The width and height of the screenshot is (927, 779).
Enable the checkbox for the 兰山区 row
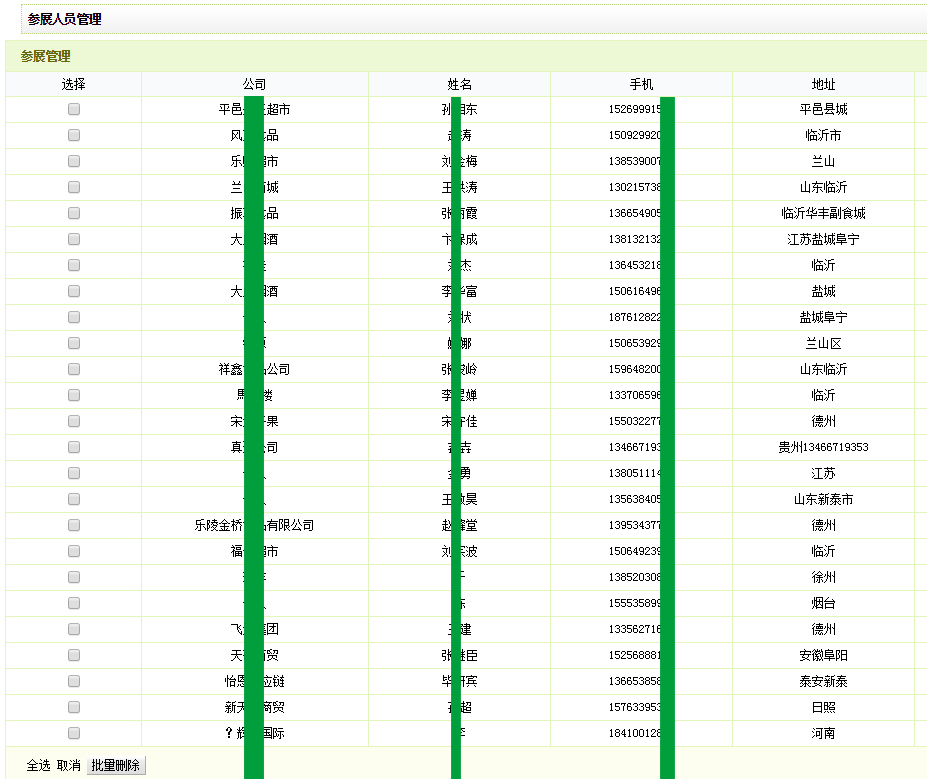pos(74,343)
